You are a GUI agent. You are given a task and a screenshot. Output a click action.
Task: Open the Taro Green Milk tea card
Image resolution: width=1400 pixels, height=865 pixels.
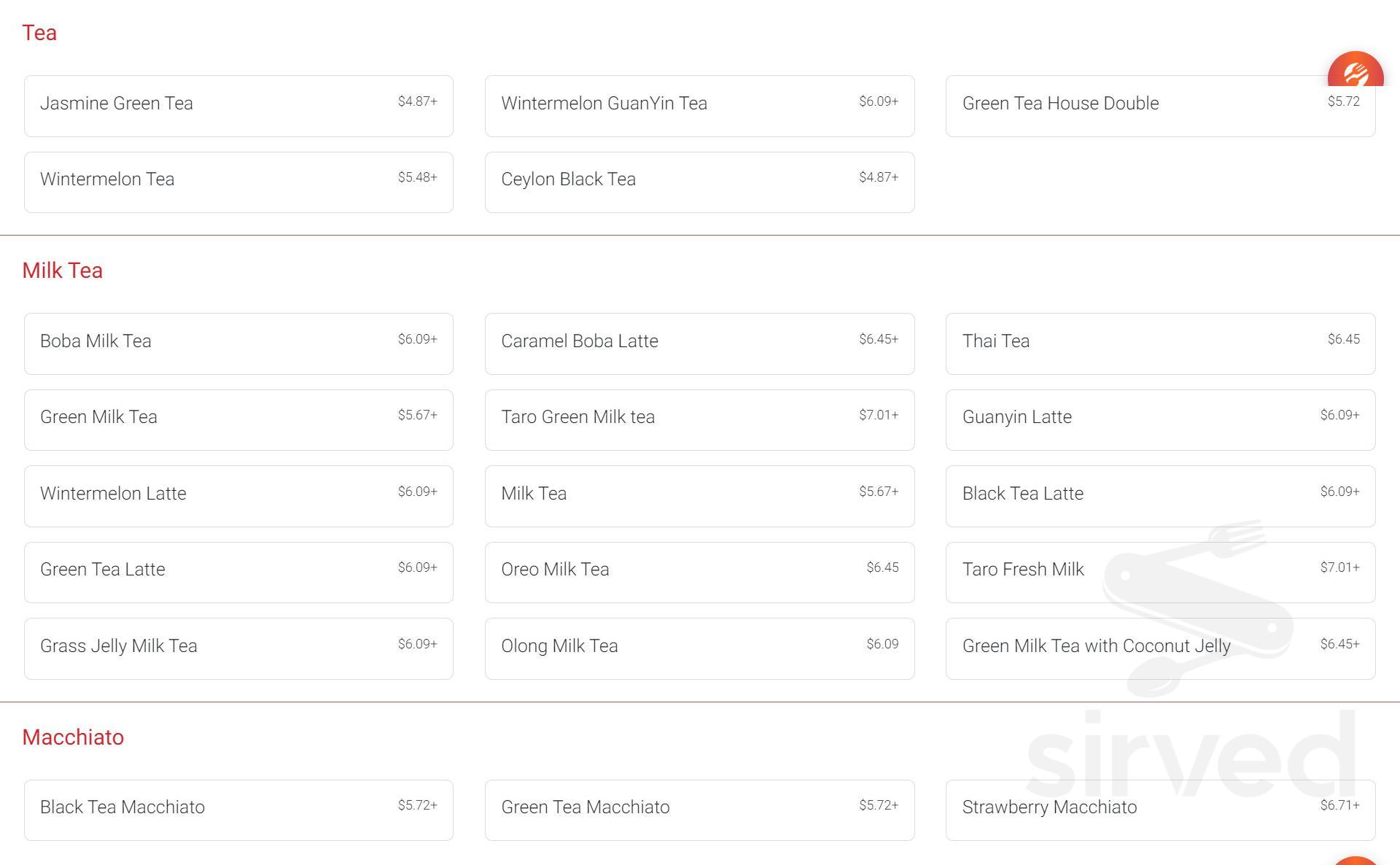pyautogui.click(x=699, y=420)
